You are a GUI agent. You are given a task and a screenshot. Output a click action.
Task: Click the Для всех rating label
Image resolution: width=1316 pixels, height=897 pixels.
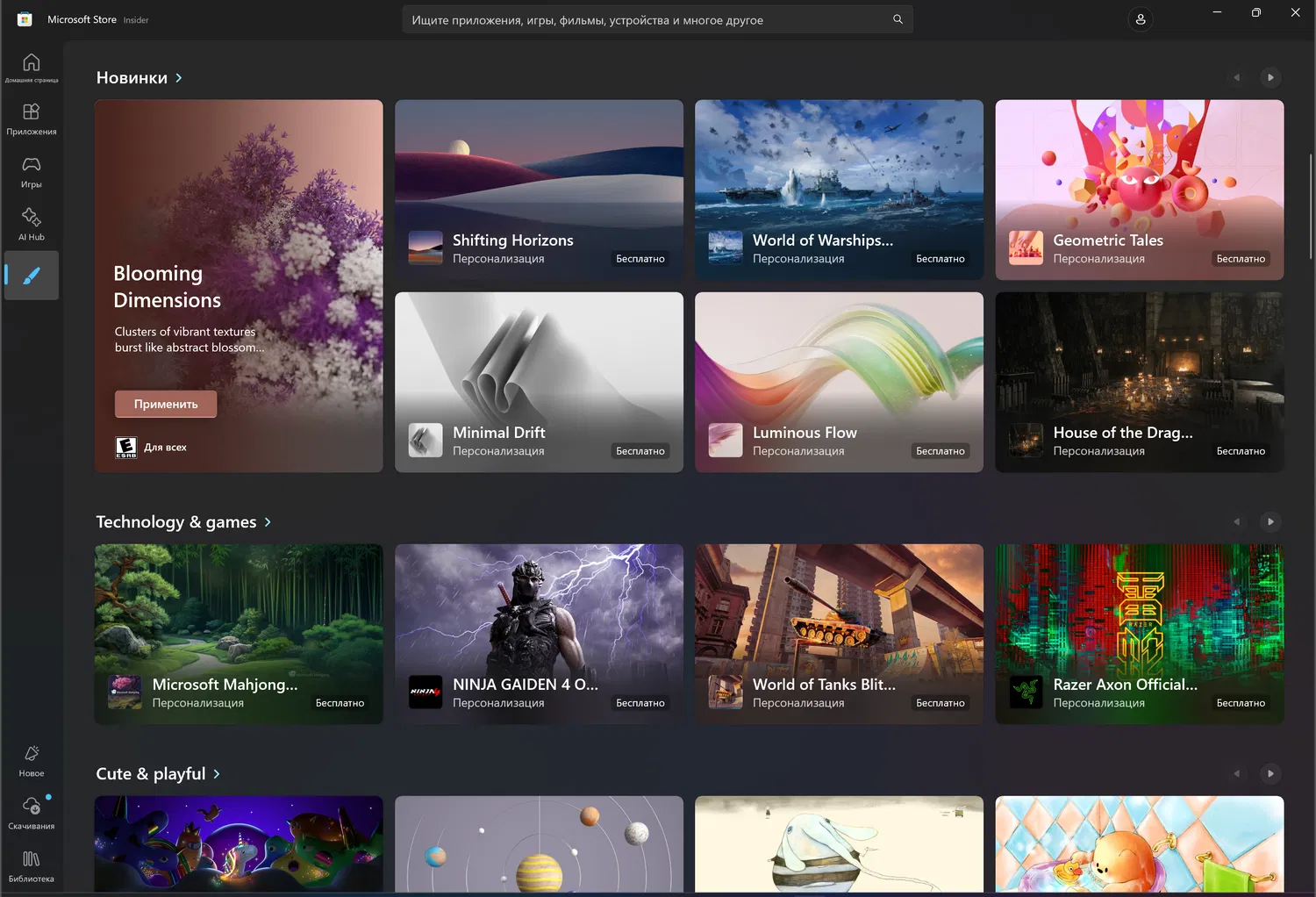coord(165,448)
